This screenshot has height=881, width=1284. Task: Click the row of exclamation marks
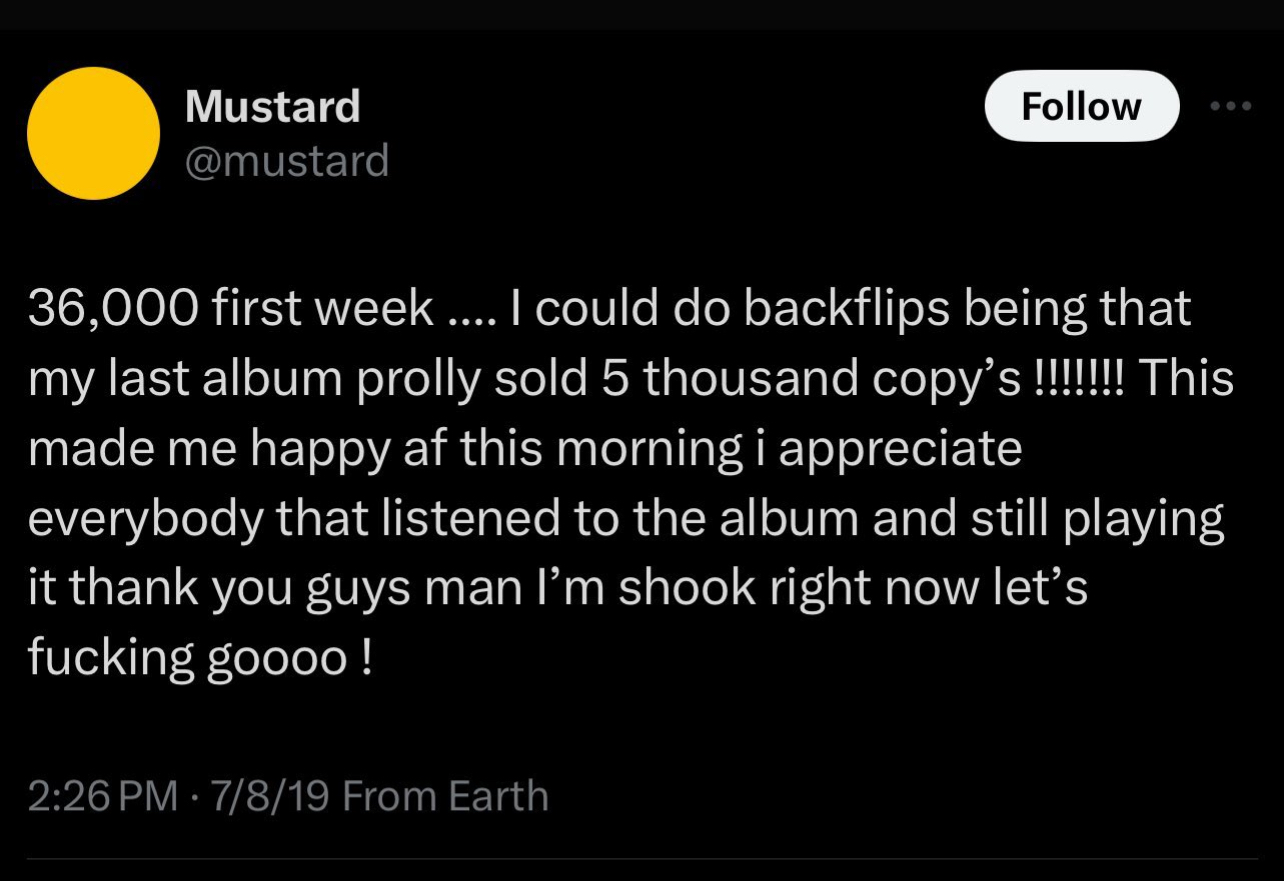[x=1077, y=379]
